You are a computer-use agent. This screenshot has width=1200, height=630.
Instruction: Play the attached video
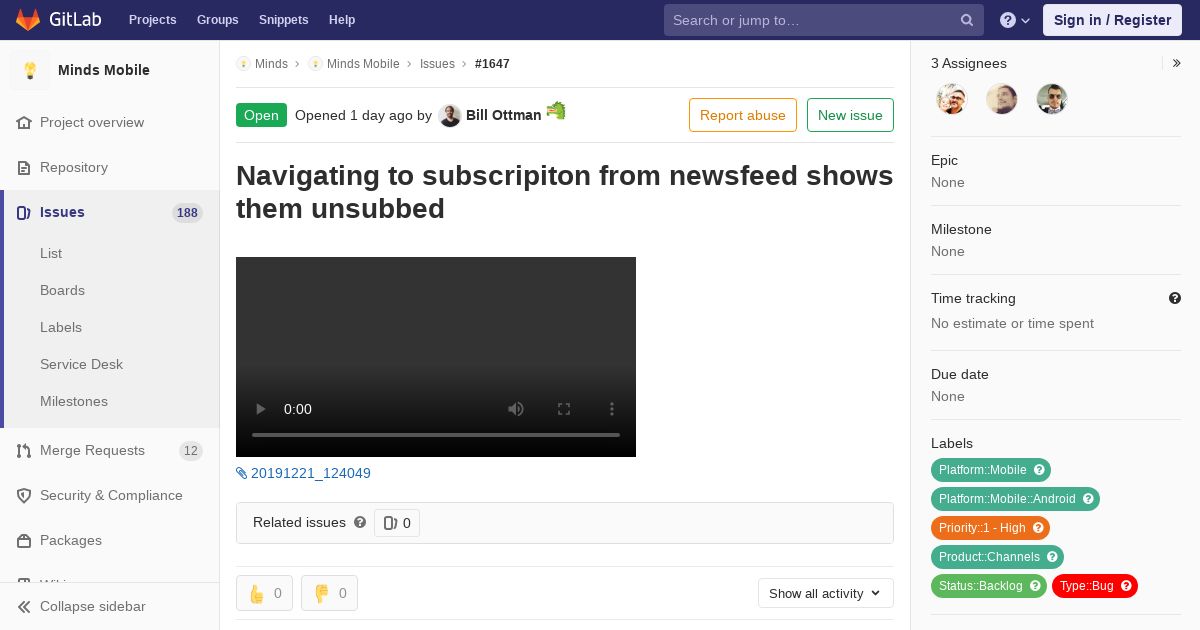click(x=261, y=409)
